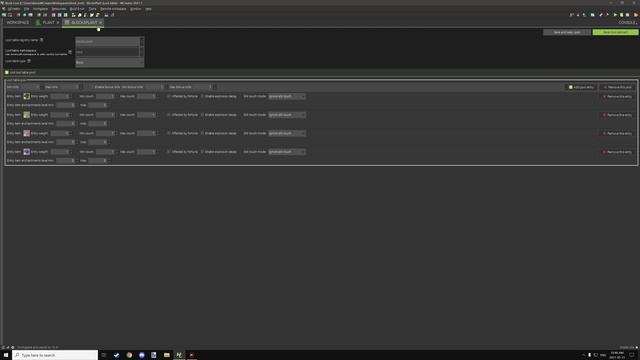640x360 pixels.
Task: Remove the first pool entry
Action: 618,97
